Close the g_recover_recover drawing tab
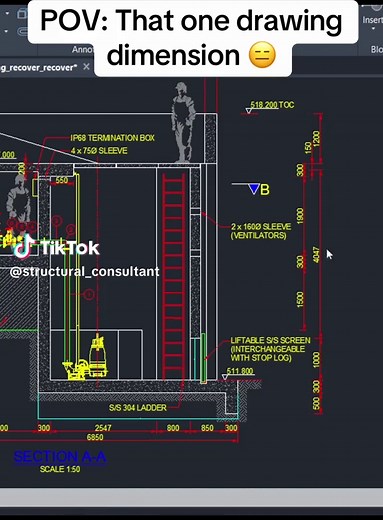 tap(86, 67)
